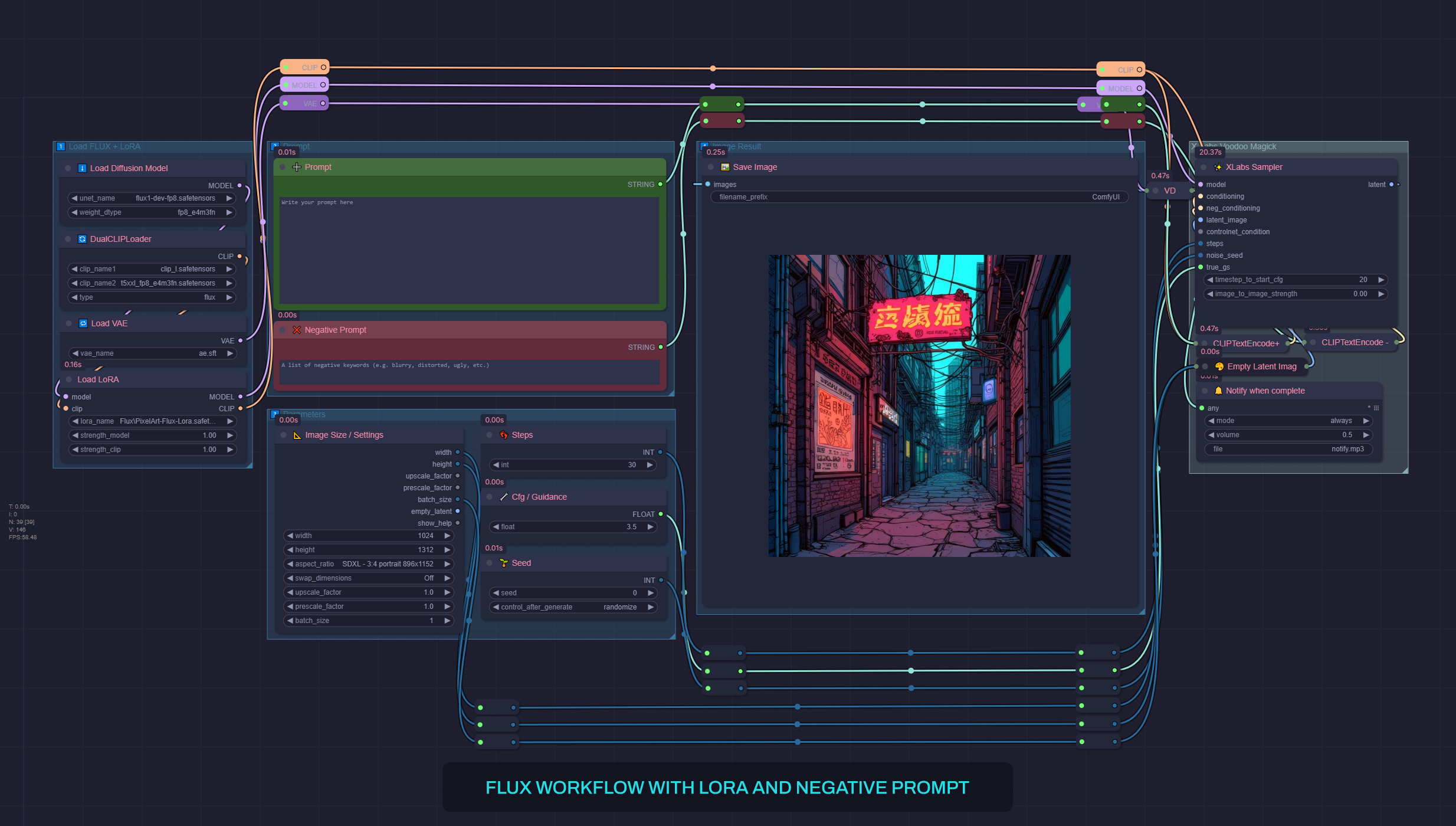Click the Image Size triangle ruler icon

pos(297,435)
